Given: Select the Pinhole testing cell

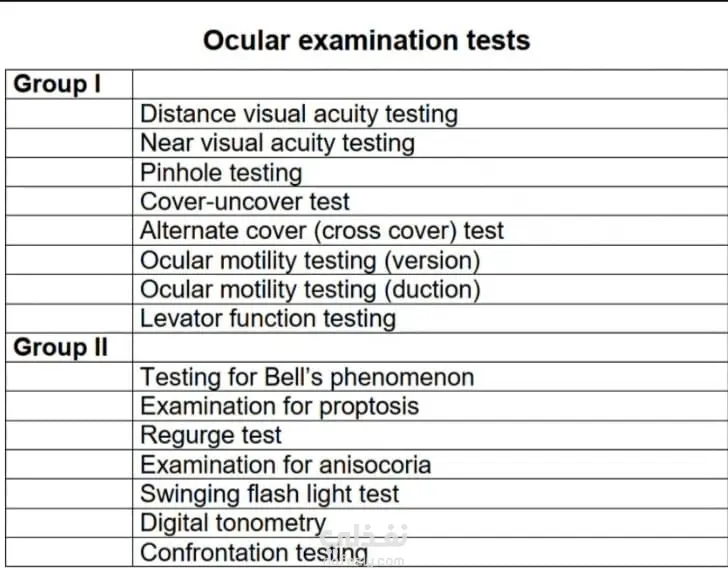Looking at the screenshot, I should tap(430, 172).
